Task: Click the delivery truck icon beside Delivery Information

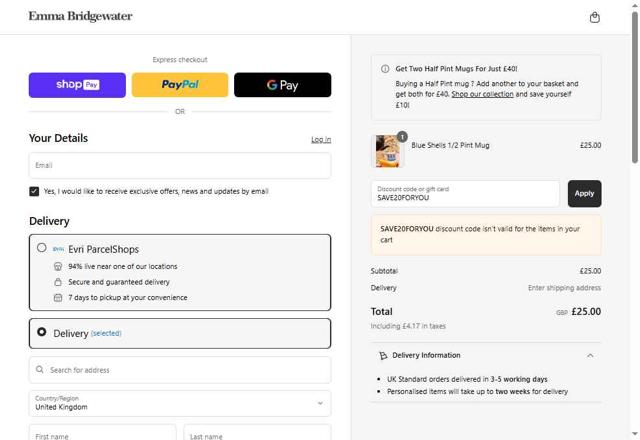Action: (383, 356)
